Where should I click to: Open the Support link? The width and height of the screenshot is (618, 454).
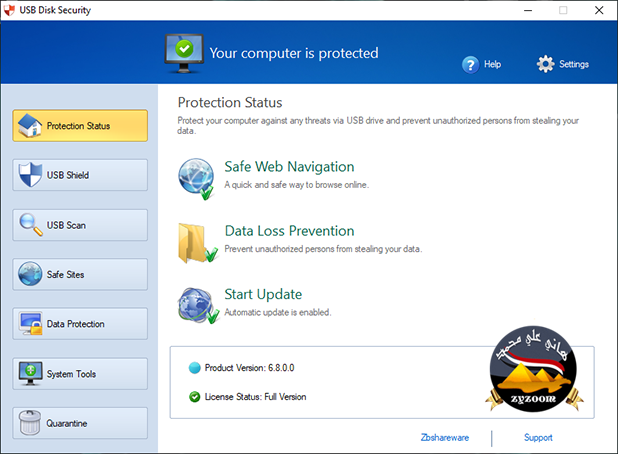(x=538, y=437)
